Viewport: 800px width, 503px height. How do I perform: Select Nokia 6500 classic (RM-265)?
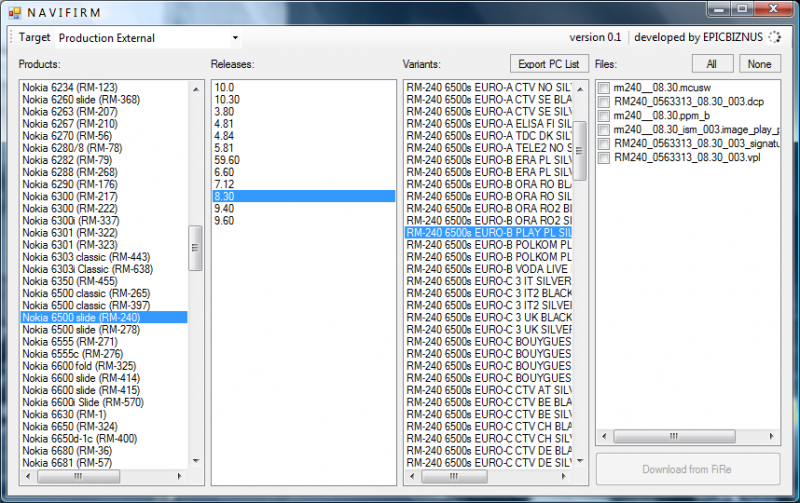[x=104, y=293]
